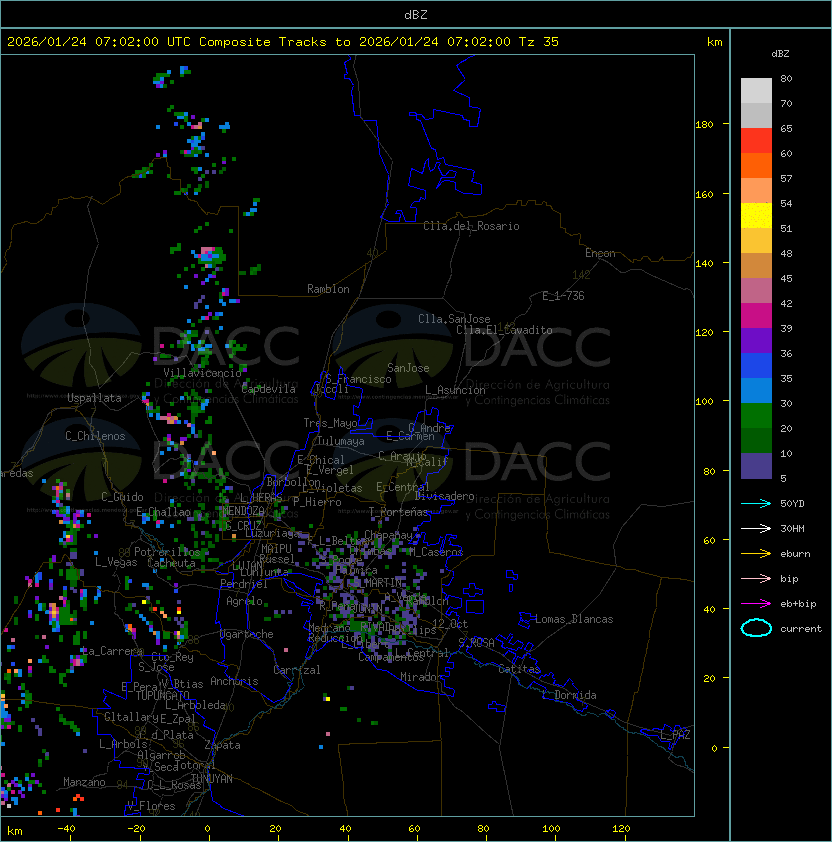
Task: Click the Encon map label
Action: click(x=600, y=253)
